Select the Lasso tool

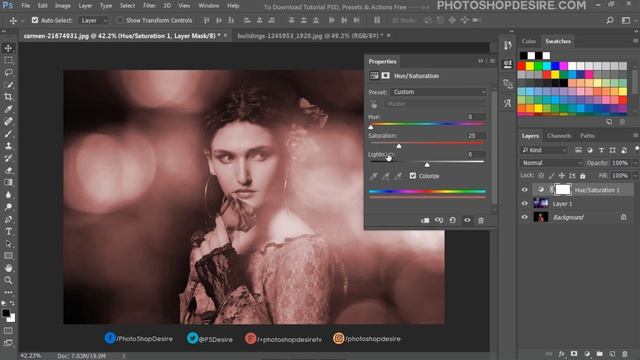click(x=8, y=73)
